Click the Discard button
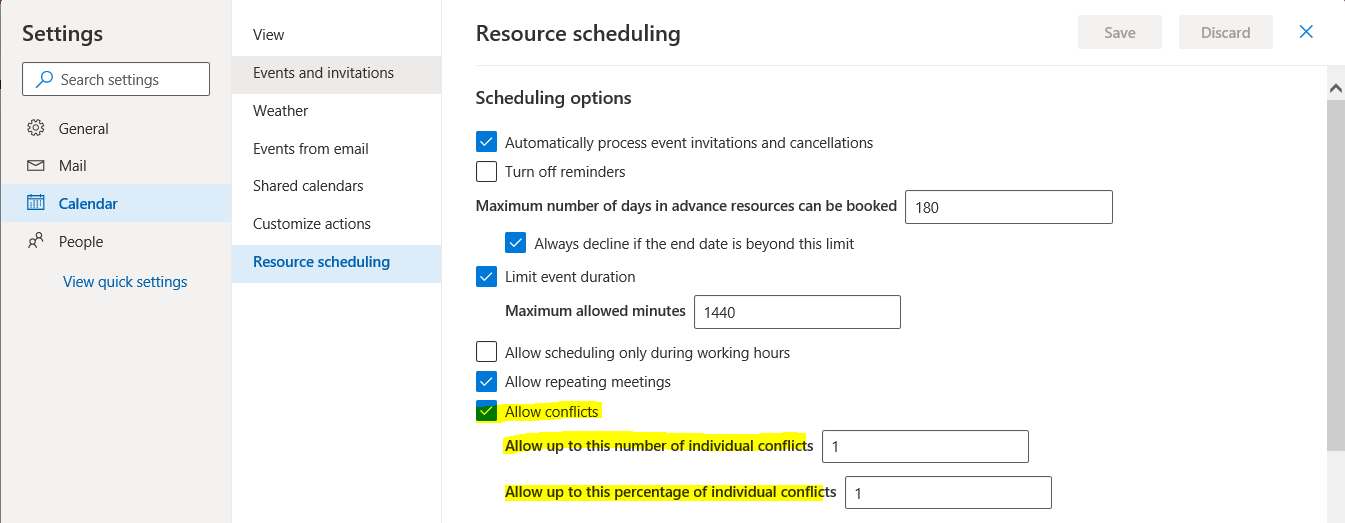The height and width of the screenshot is (523, 1345). [x=1225, y=33]
